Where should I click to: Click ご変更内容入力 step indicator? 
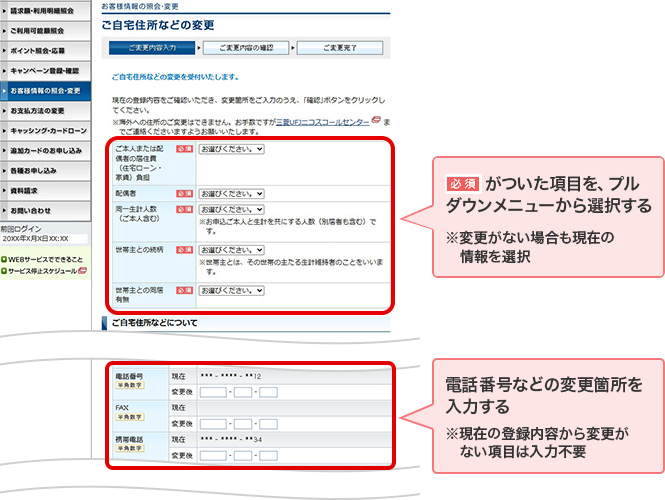click(152, 48)
